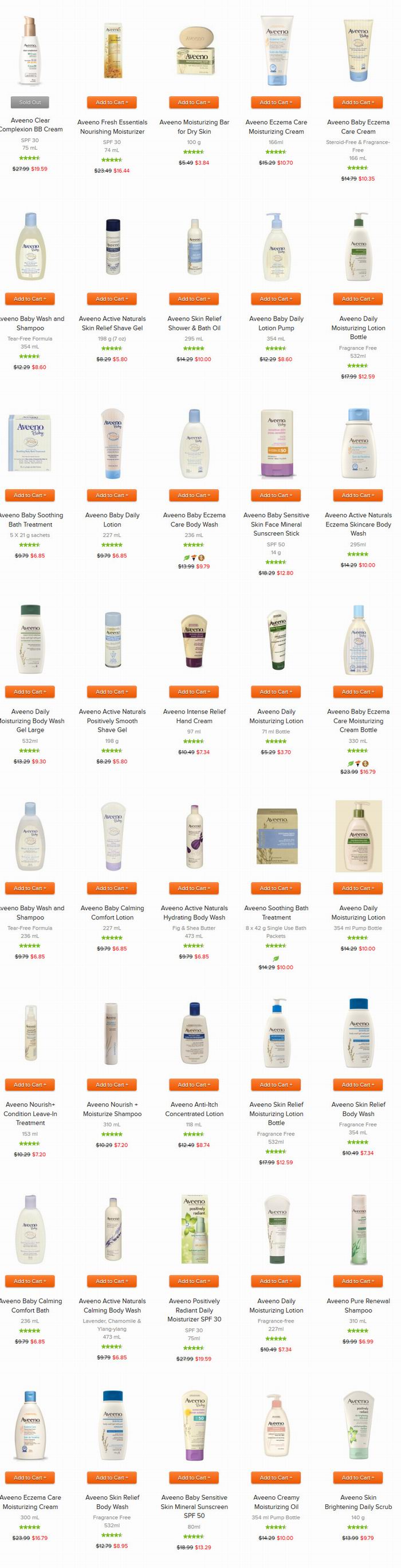Add Aveeno Skin Brightening Daily Scrub to cart
Viewport: 401px width, 1568px height.
358,1477
